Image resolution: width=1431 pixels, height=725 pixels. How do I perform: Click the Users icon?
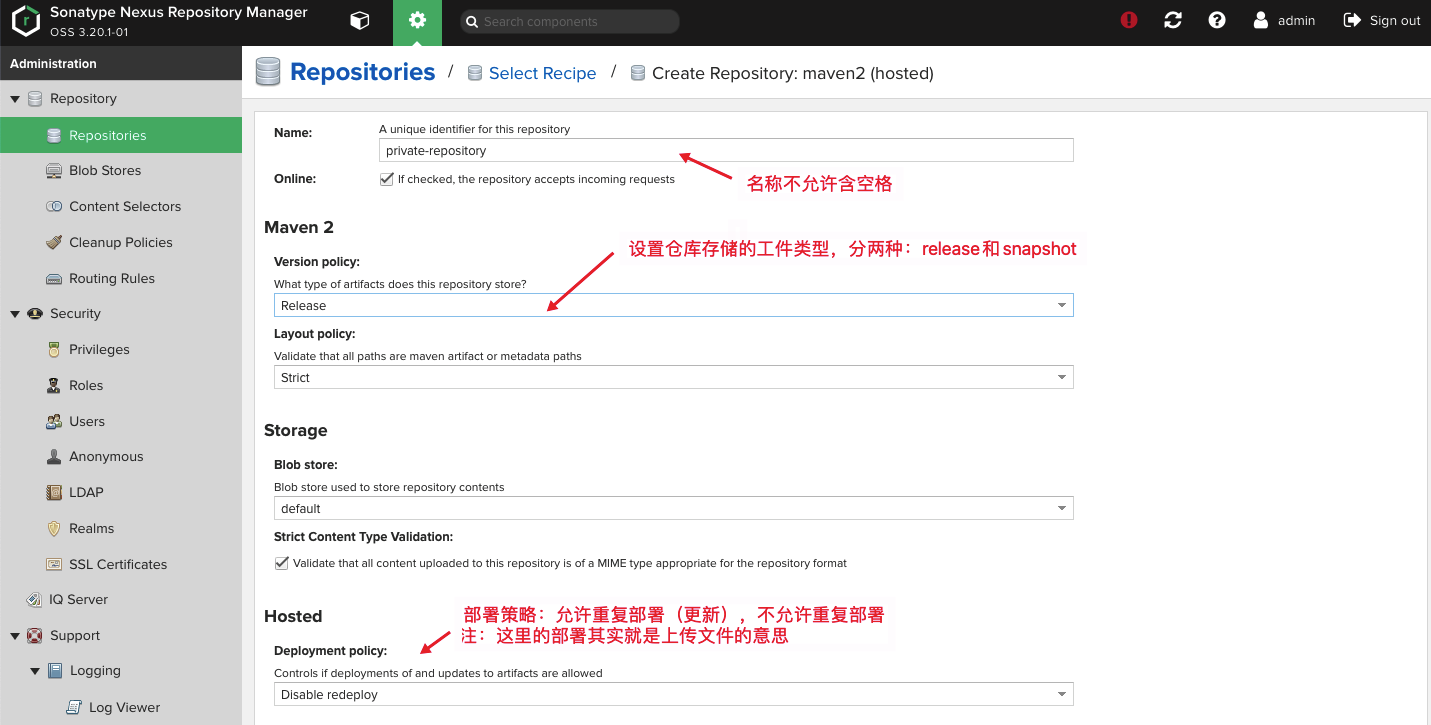tap(54, 422)
